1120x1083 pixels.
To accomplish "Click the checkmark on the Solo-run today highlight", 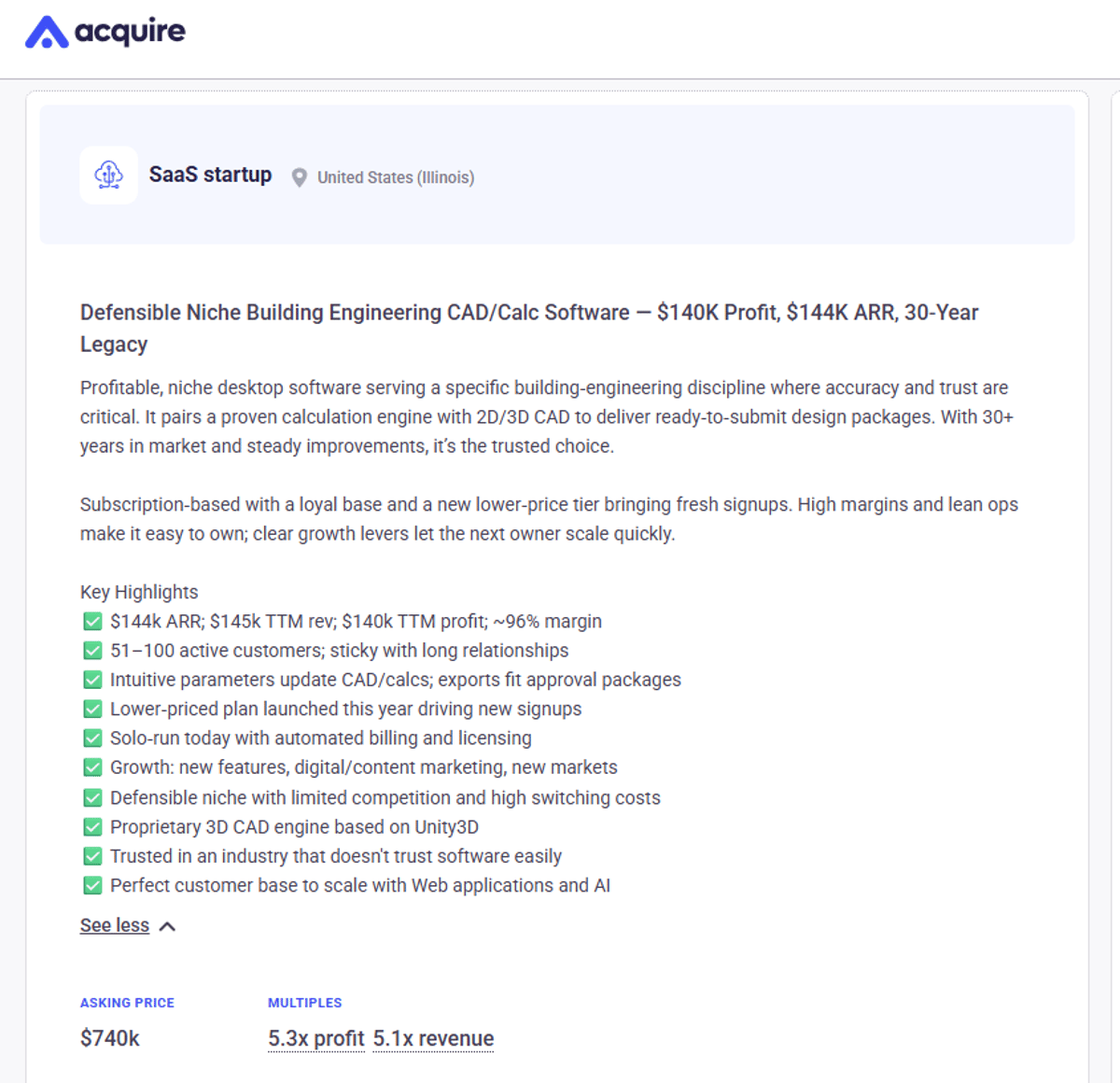I will coord(92,738).
